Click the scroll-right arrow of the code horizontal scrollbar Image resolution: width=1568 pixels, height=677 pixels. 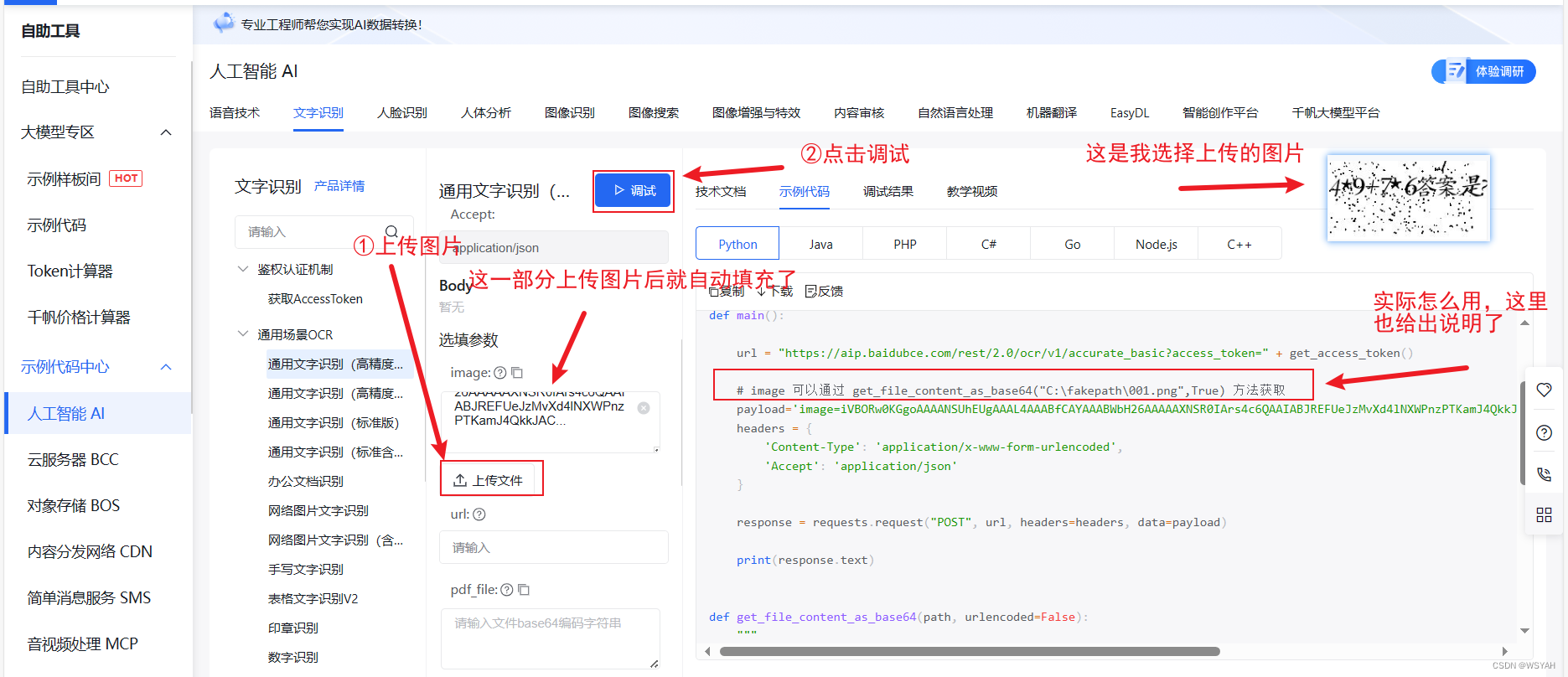click(x=1505, y=651)
